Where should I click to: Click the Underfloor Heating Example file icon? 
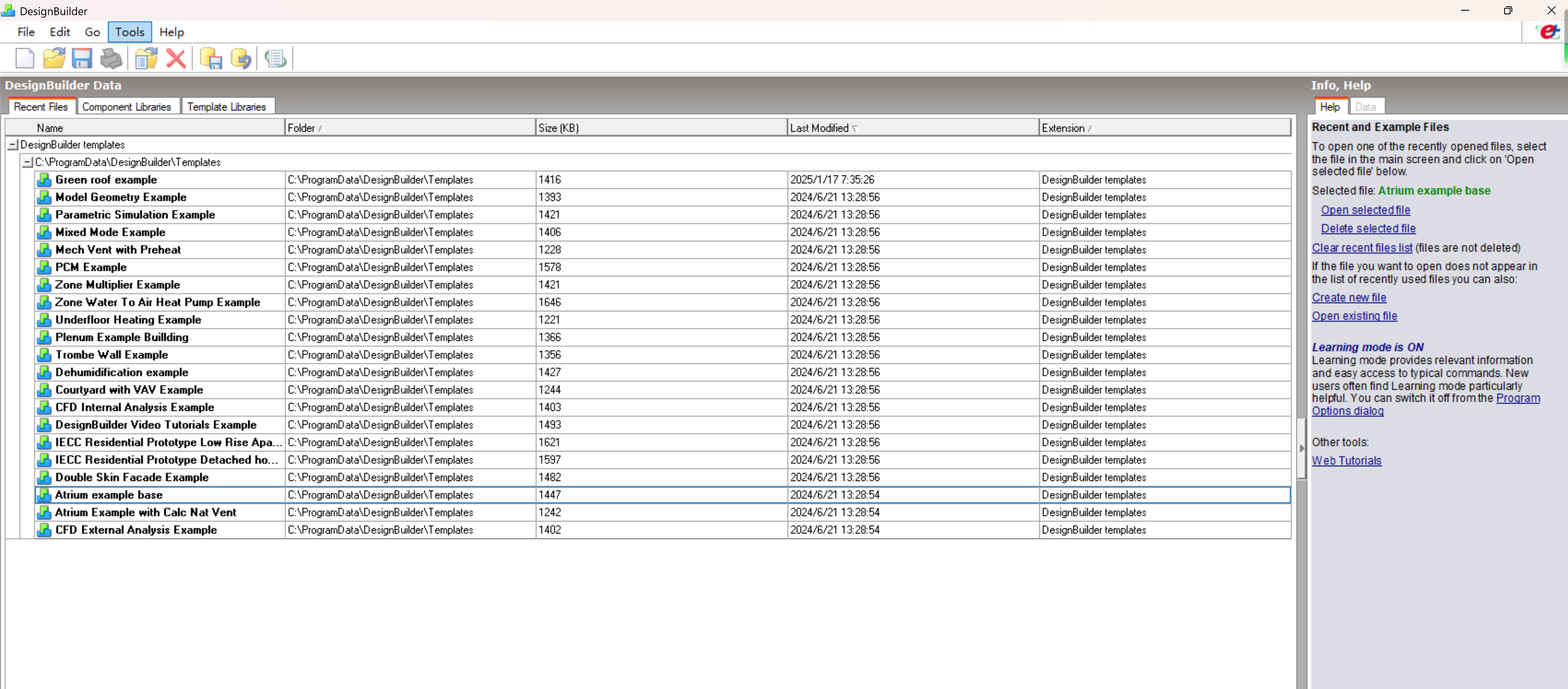[x=44, y=320]
